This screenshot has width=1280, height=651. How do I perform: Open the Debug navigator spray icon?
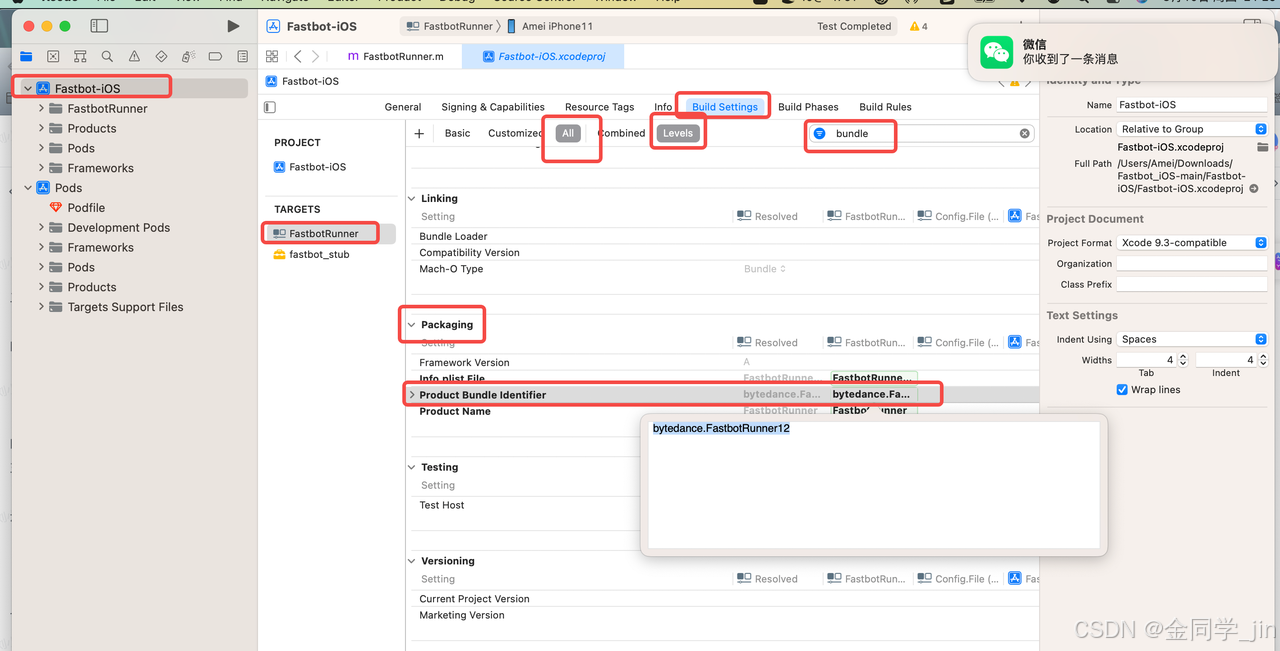tap(189, 57)
